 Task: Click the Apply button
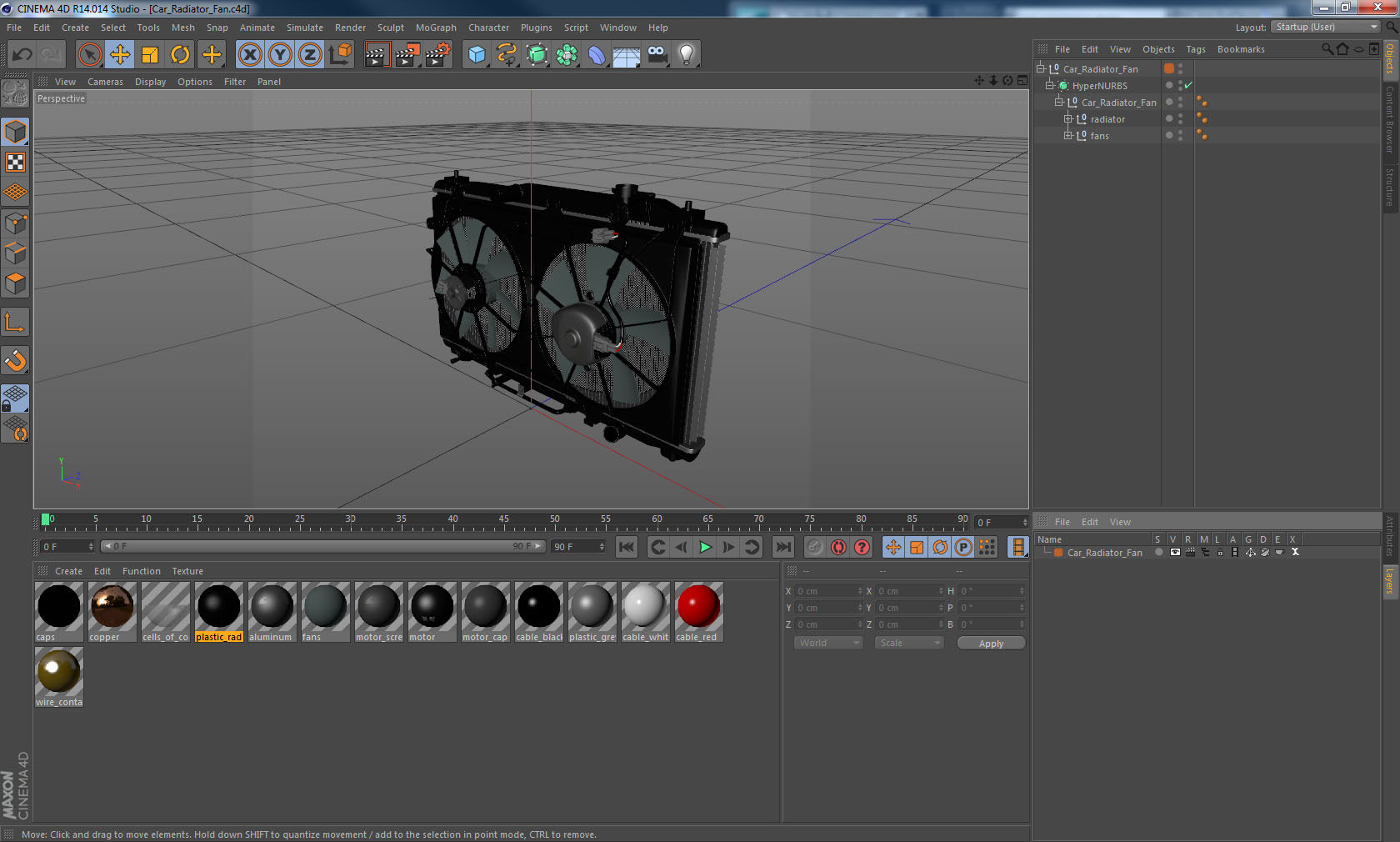pyautogui.click(x=991, y=643)
